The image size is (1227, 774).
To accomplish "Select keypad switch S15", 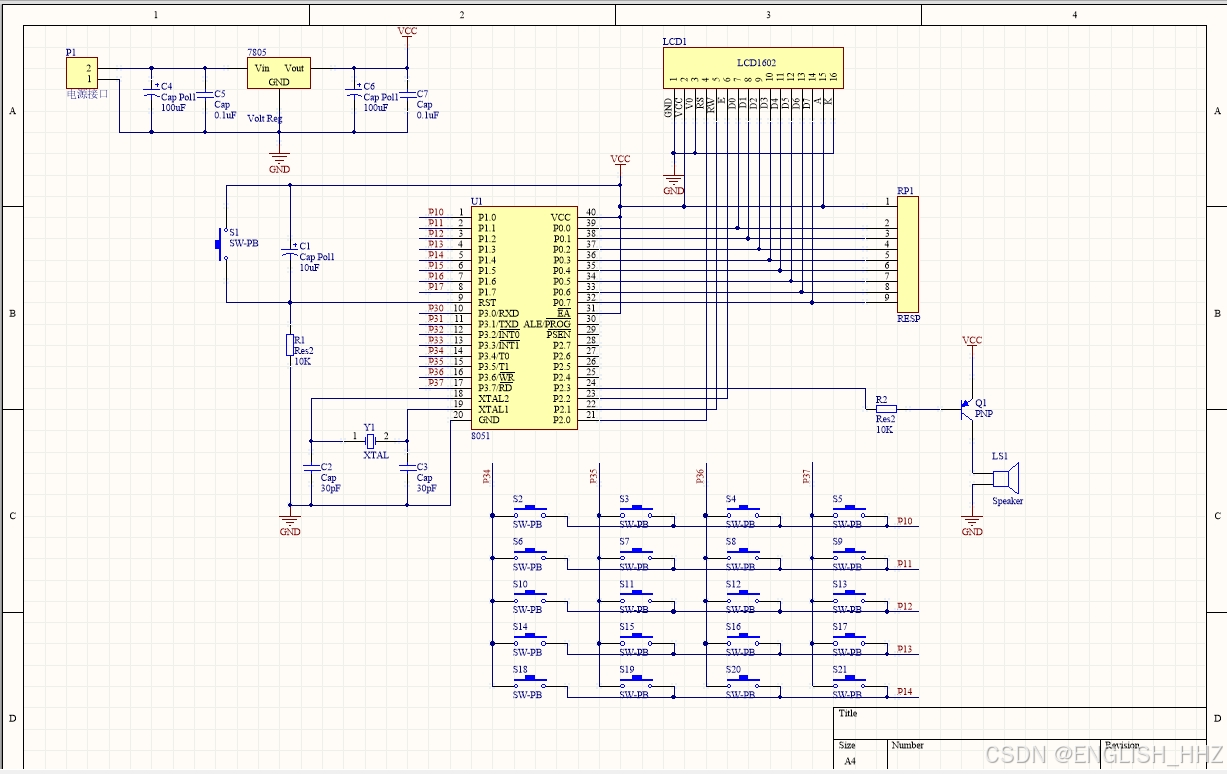I will (x=635, y=641).
